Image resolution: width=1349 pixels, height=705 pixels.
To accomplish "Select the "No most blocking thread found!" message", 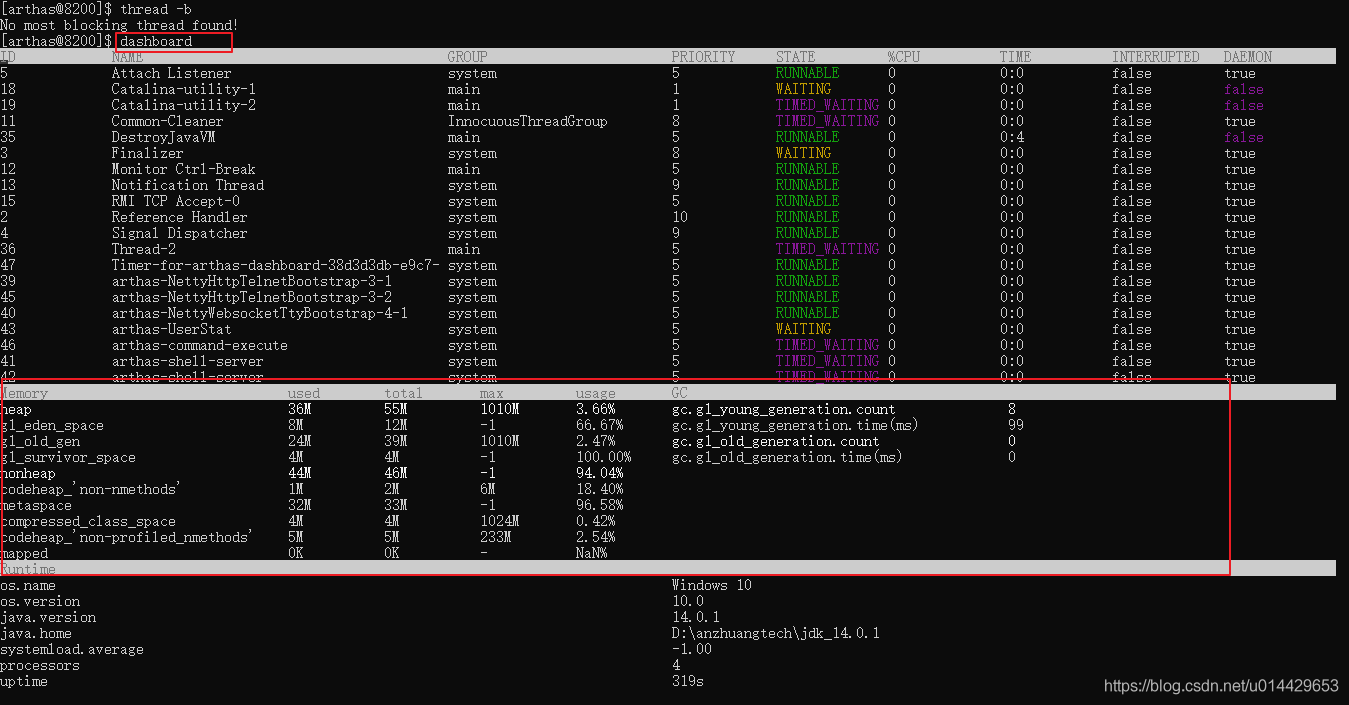I will coord(120,25).
